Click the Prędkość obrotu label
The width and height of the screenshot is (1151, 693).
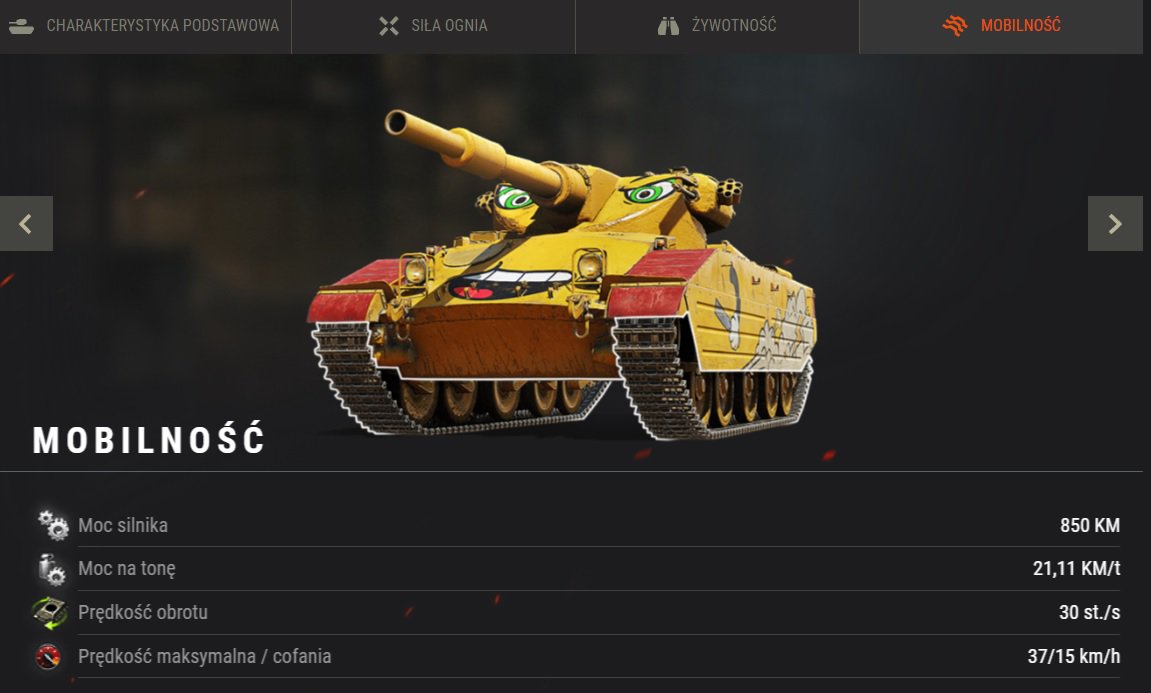(x=142, y=612)
